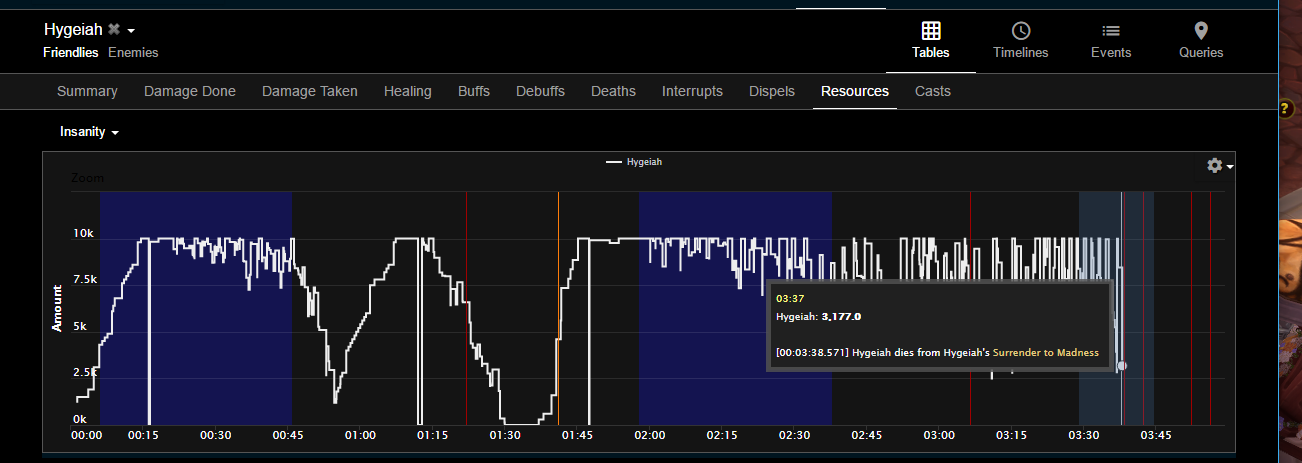
Task: Select the Casts tab
Action: pos(932,91)
